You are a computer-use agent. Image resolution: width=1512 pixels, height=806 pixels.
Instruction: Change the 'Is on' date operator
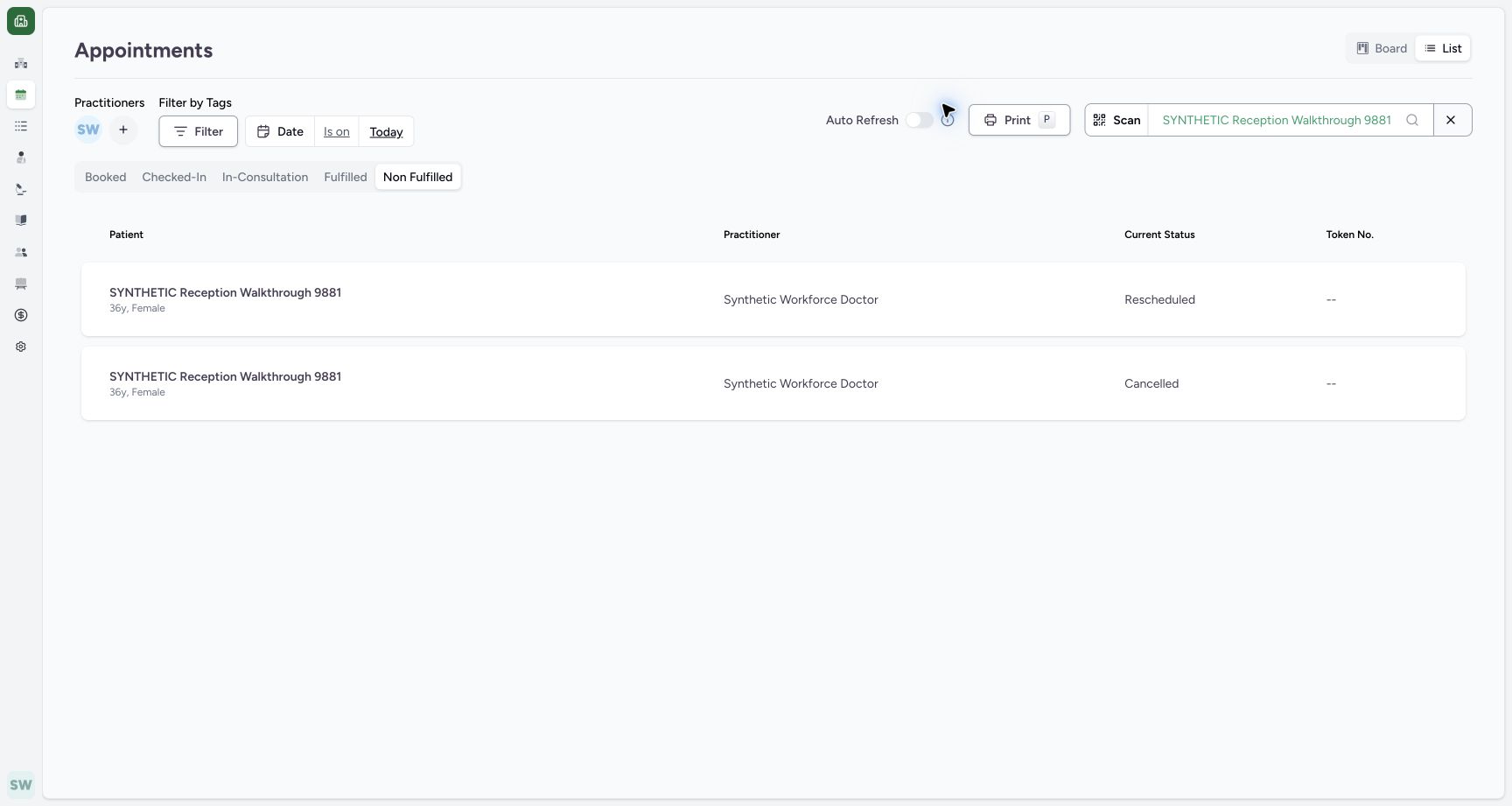point(337,131)
